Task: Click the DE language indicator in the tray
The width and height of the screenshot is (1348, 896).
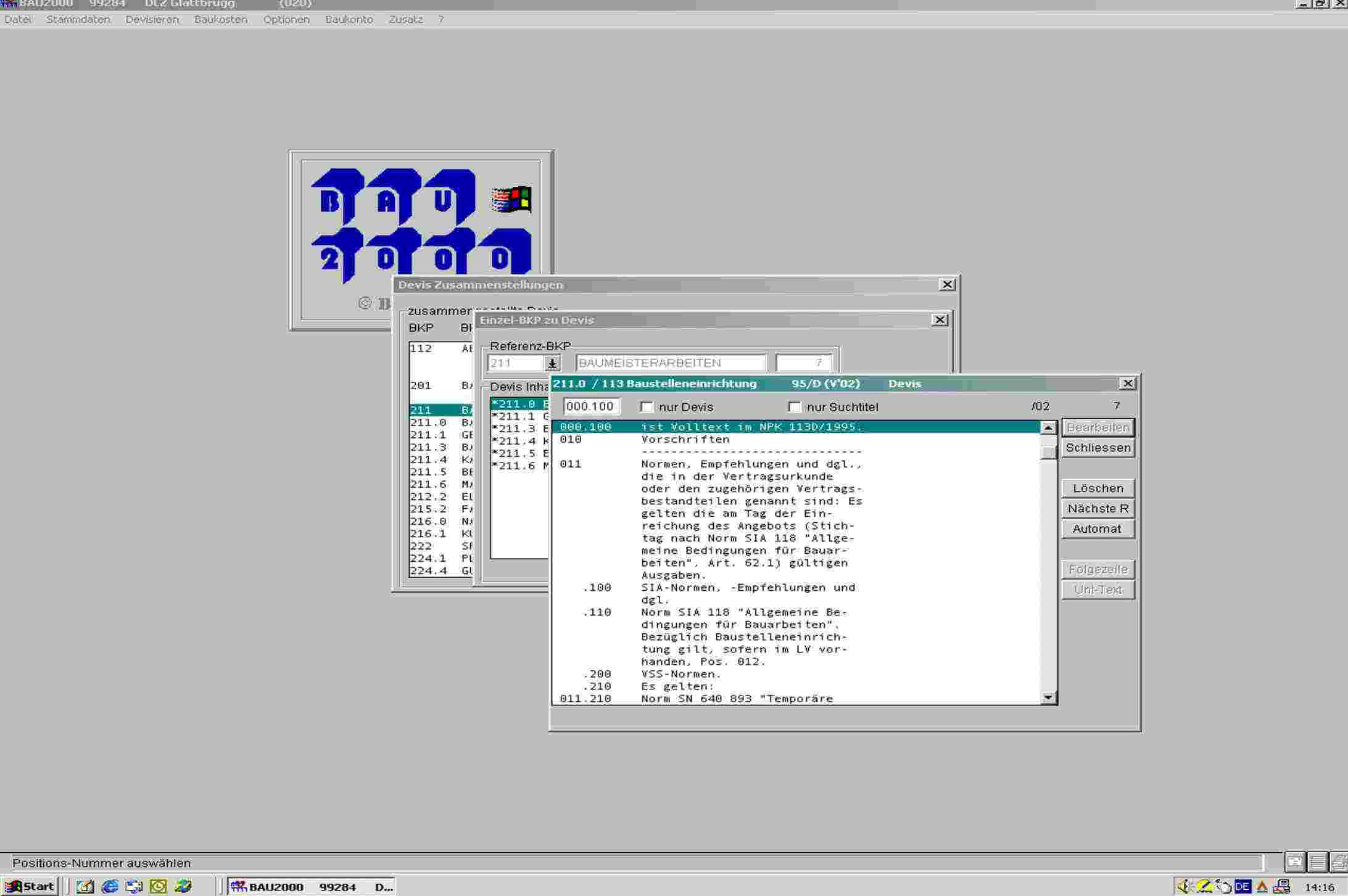Action: point(1242,886)
